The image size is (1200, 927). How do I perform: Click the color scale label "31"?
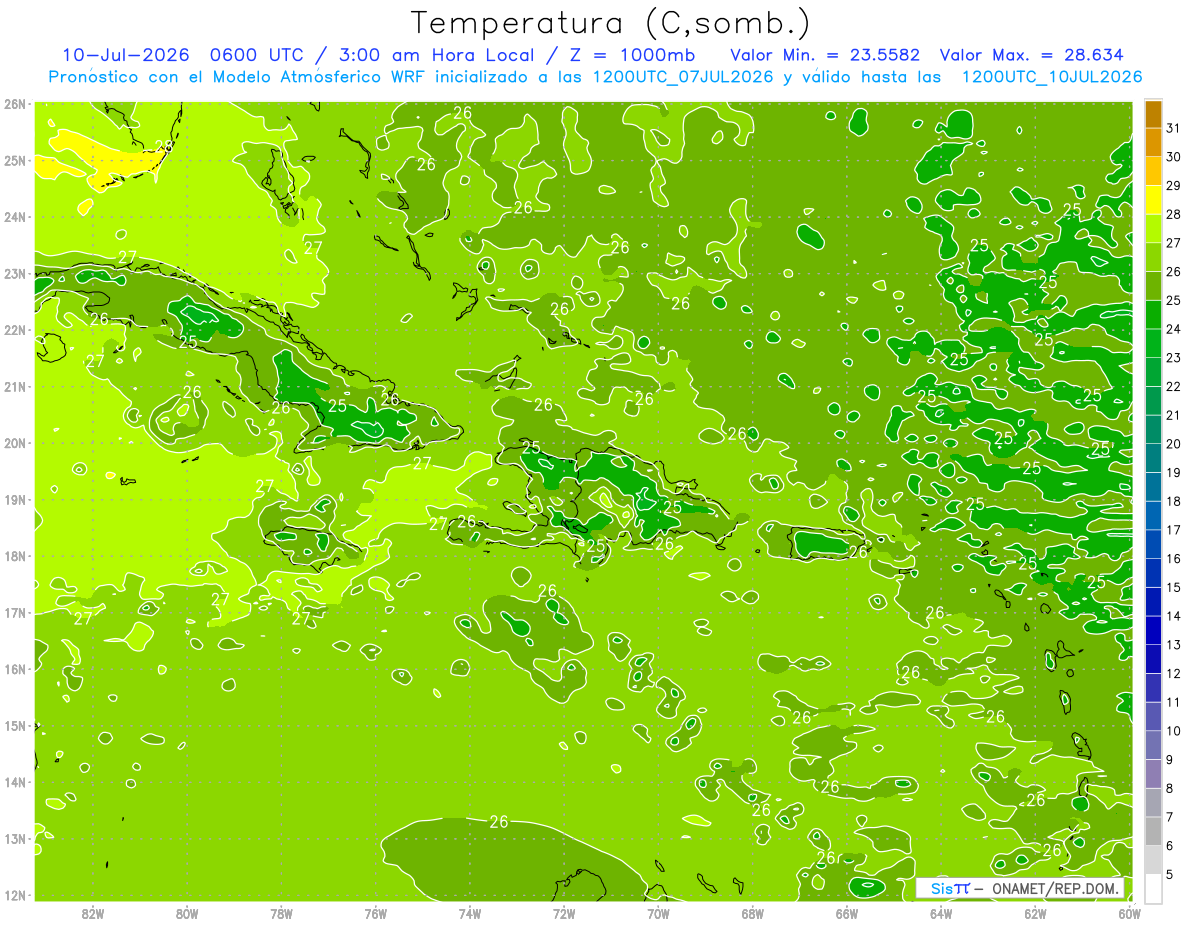point(1173,128)
